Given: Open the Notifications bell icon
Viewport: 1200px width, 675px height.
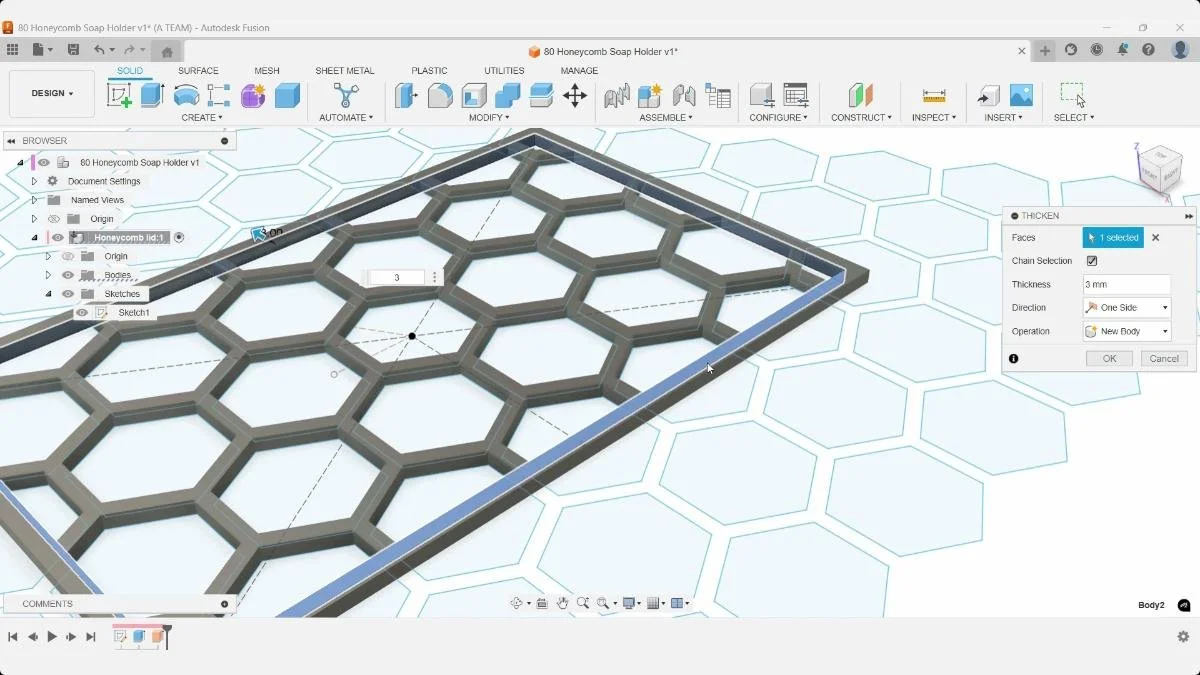Looking at the screenshot, I should coord(1123,50).
